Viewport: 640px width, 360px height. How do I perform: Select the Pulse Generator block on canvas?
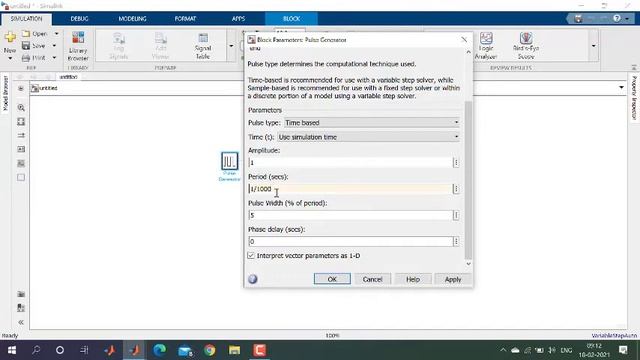[229, 161]
